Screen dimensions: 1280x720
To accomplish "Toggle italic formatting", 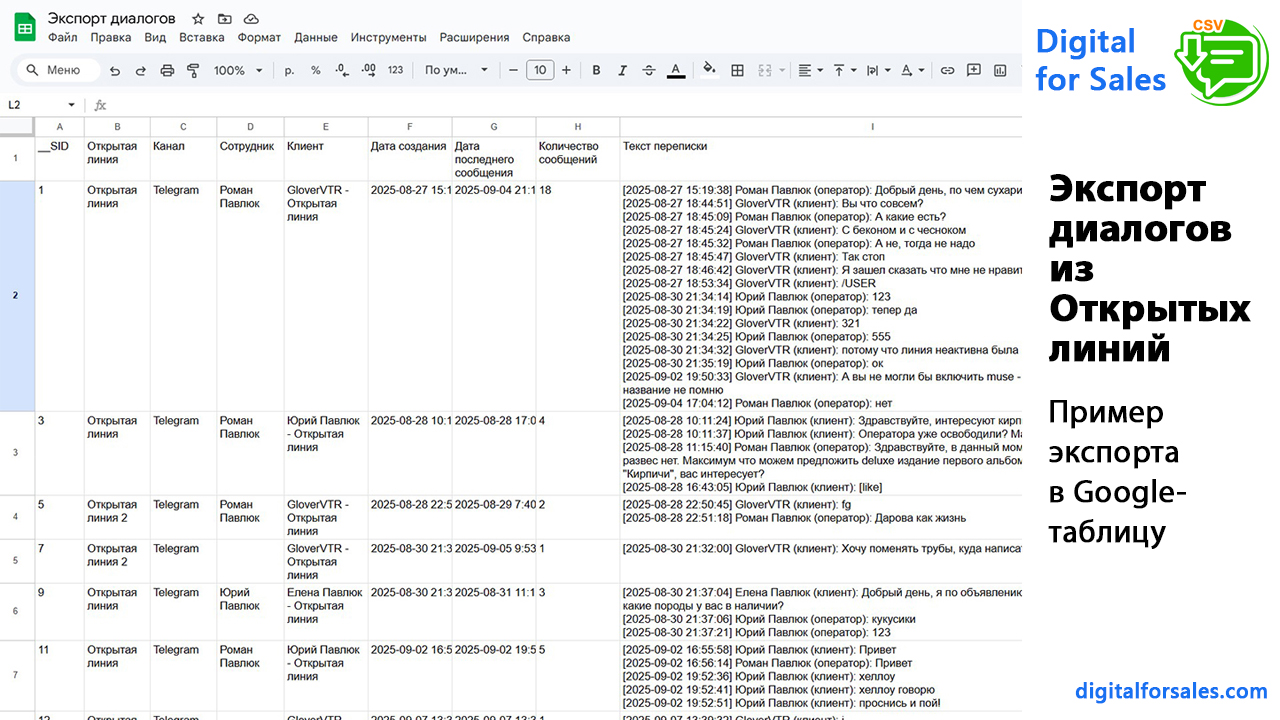I will (622, 71).
